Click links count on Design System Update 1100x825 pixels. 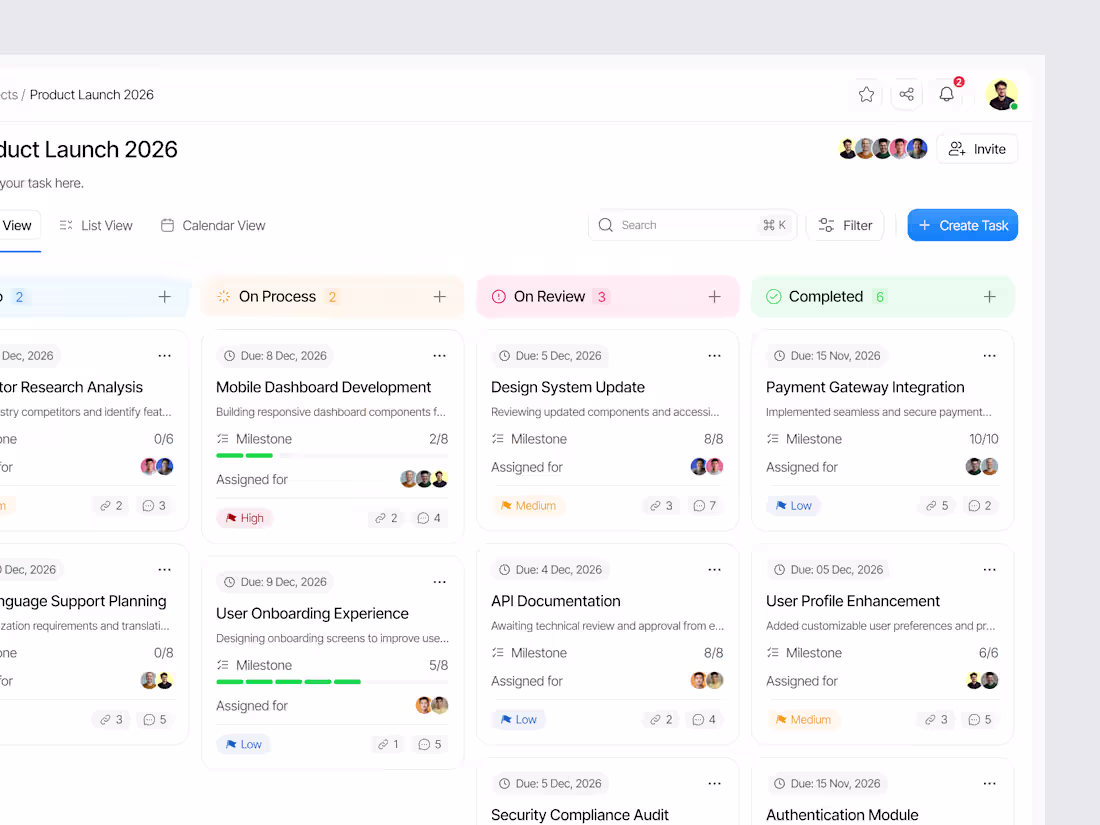click(x=661, y=505)
